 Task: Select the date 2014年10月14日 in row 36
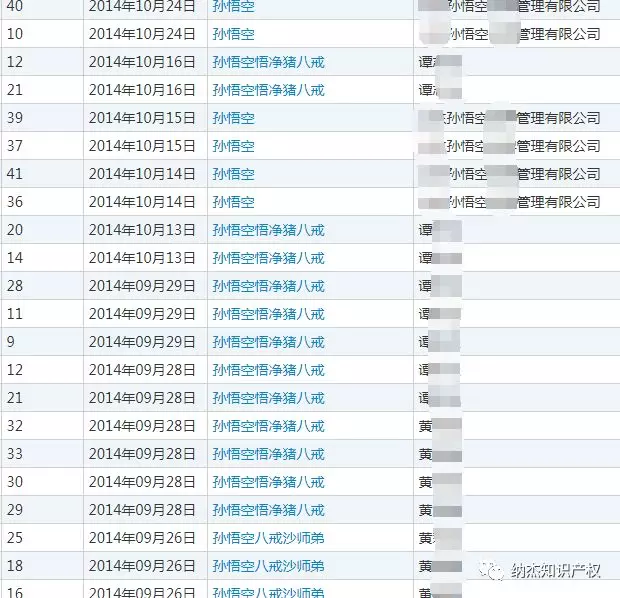(142, 202)
